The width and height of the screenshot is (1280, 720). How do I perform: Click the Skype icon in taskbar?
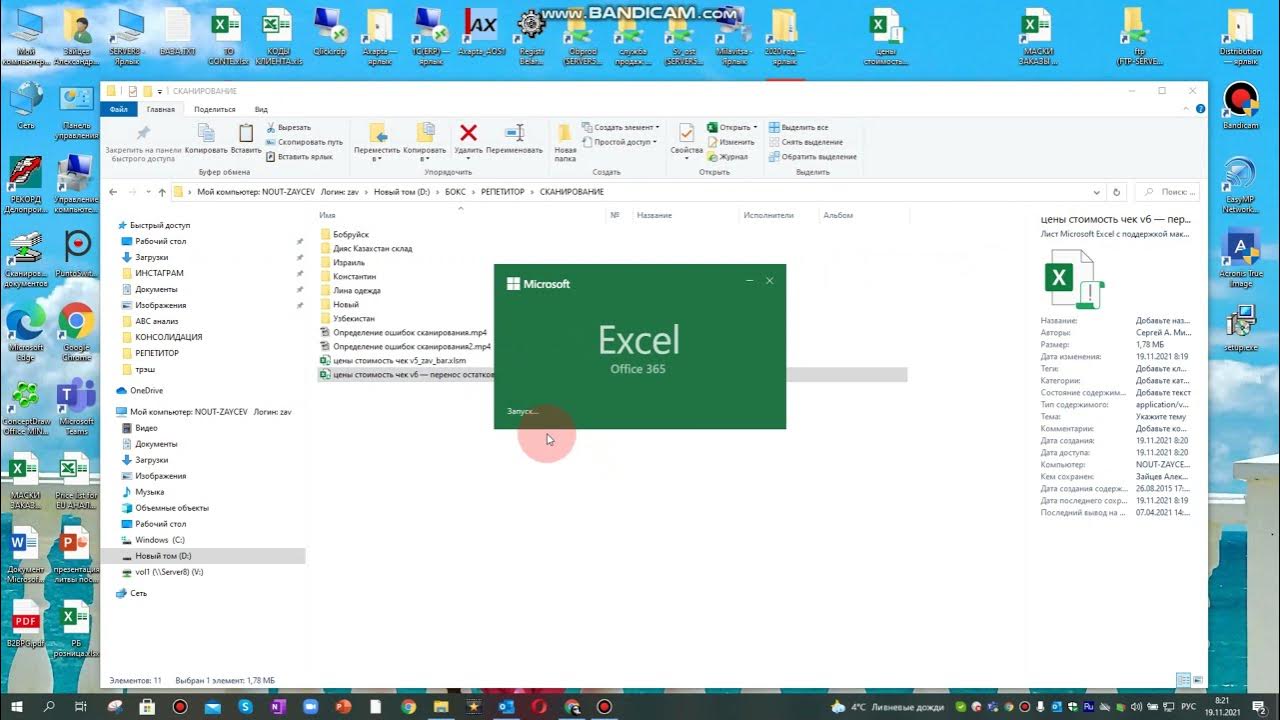pyautogui.click(x=246, y=706)
